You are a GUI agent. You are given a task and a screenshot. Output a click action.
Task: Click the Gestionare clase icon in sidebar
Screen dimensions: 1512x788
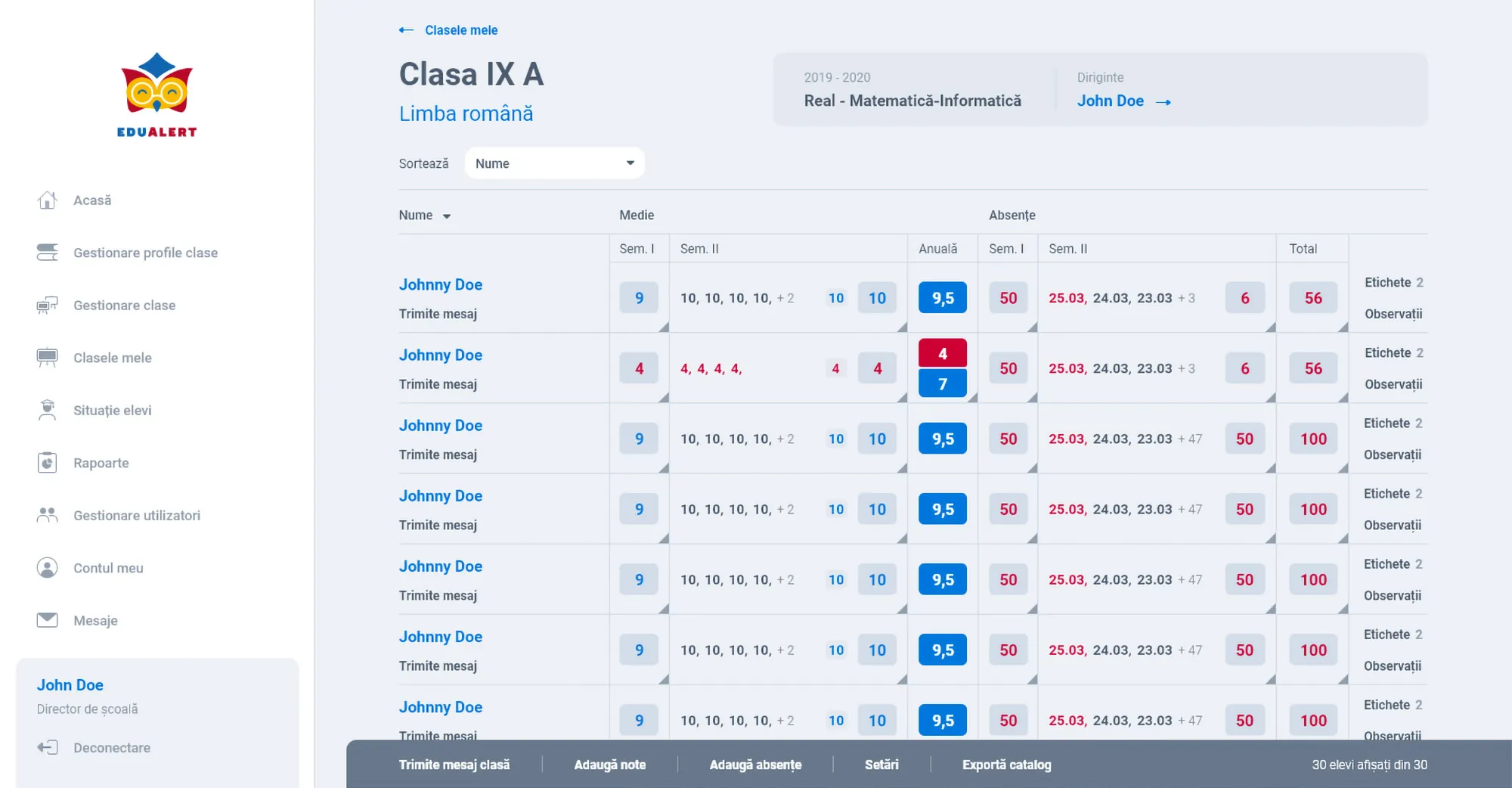pyautogui.click(x=47, y=306)
